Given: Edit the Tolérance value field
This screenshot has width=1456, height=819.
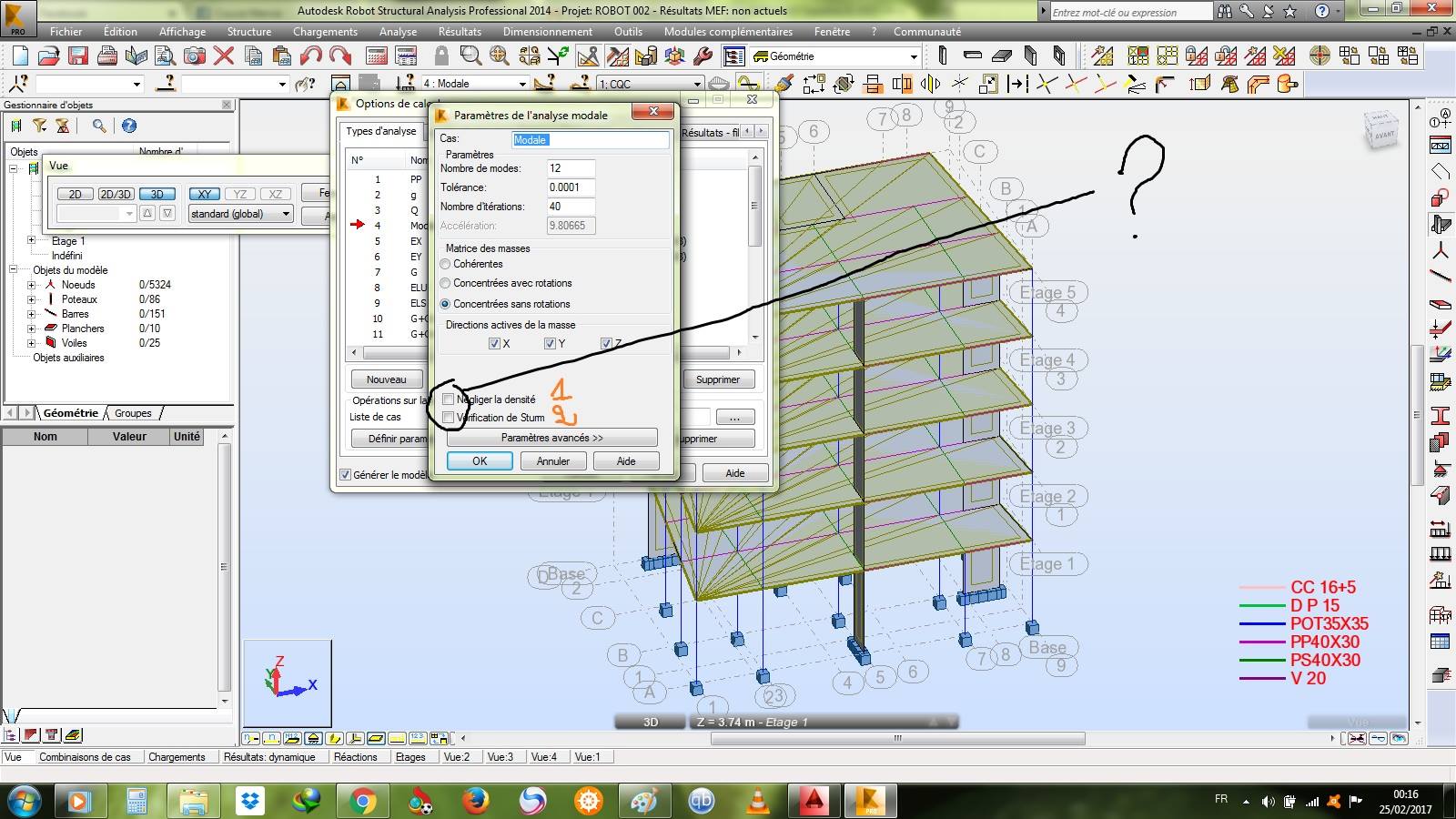Looking at the screenshot, I should [571, 187].
